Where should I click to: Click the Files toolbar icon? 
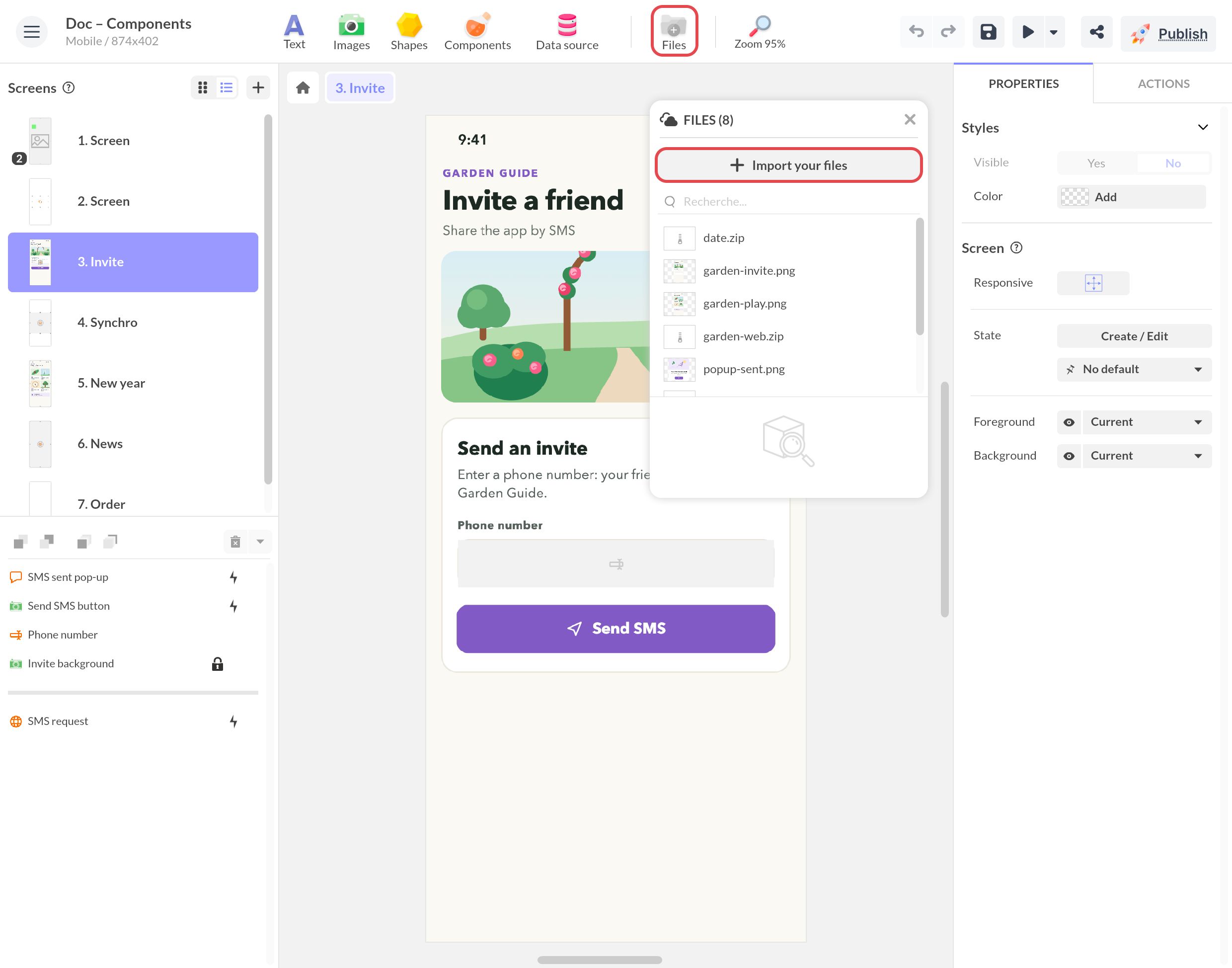[x=674, y=31]
